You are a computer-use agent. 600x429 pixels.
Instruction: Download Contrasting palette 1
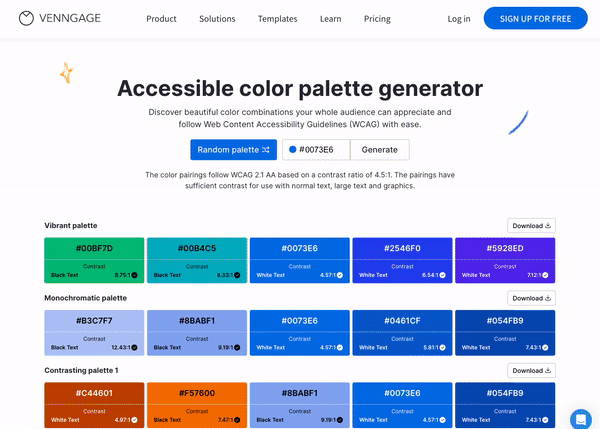pyautogui.click(x=531, y=370)
